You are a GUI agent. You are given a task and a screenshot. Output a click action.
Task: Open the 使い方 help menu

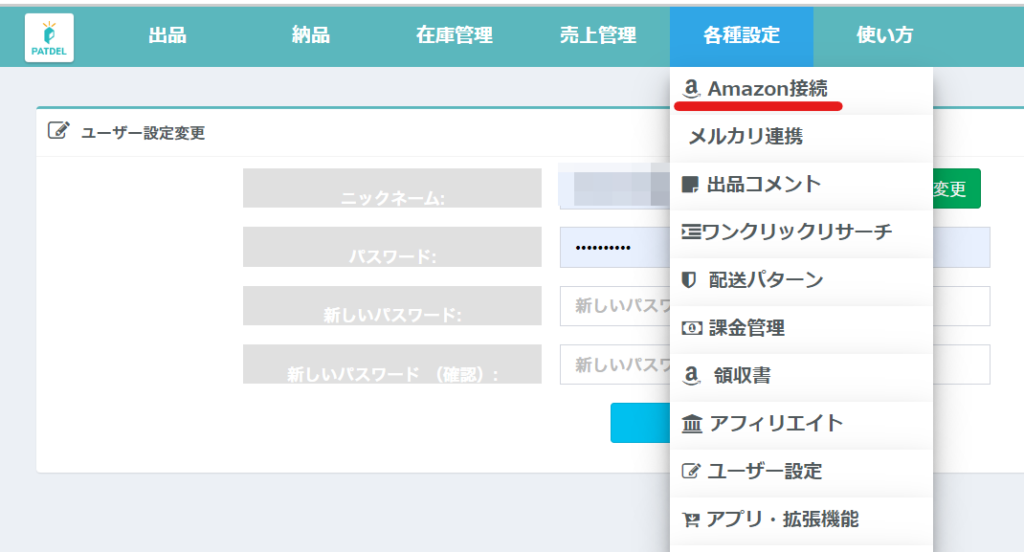point(885,36)
